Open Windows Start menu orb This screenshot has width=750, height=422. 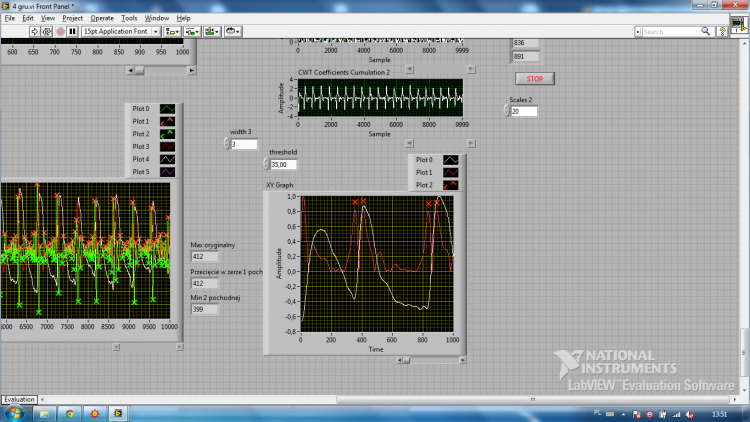[14, 413]
